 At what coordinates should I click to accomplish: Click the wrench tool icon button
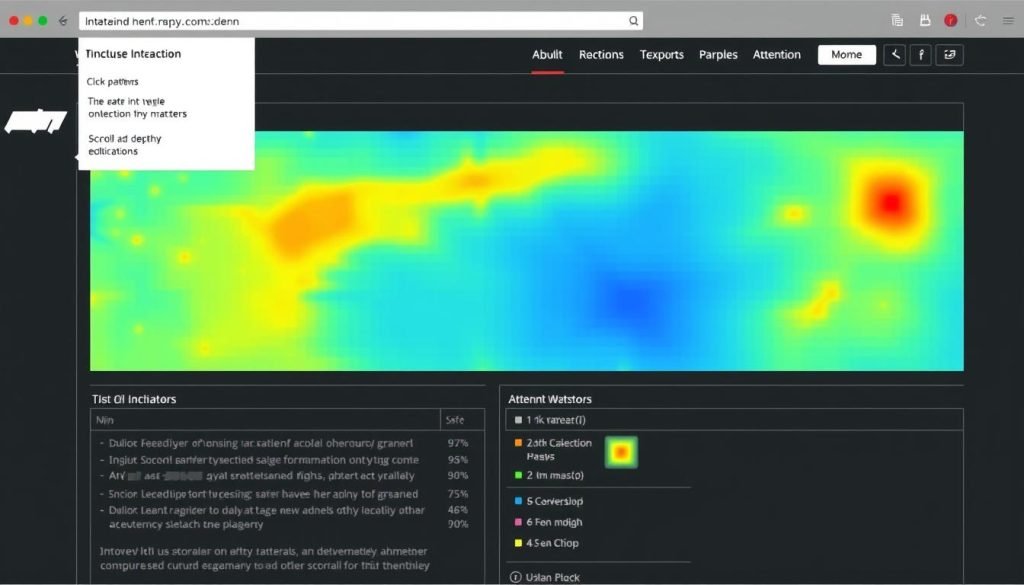tap(895, 55)
